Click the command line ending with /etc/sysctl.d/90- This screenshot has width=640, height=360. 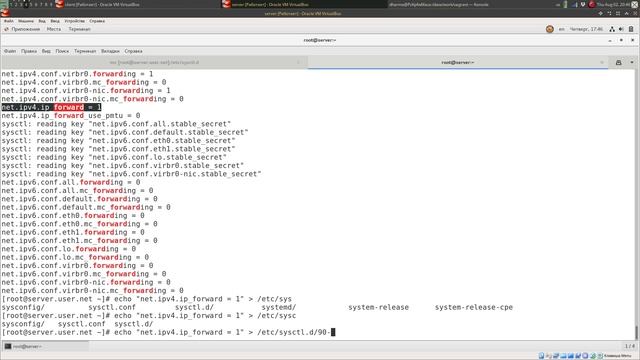[x=168, y=332]
